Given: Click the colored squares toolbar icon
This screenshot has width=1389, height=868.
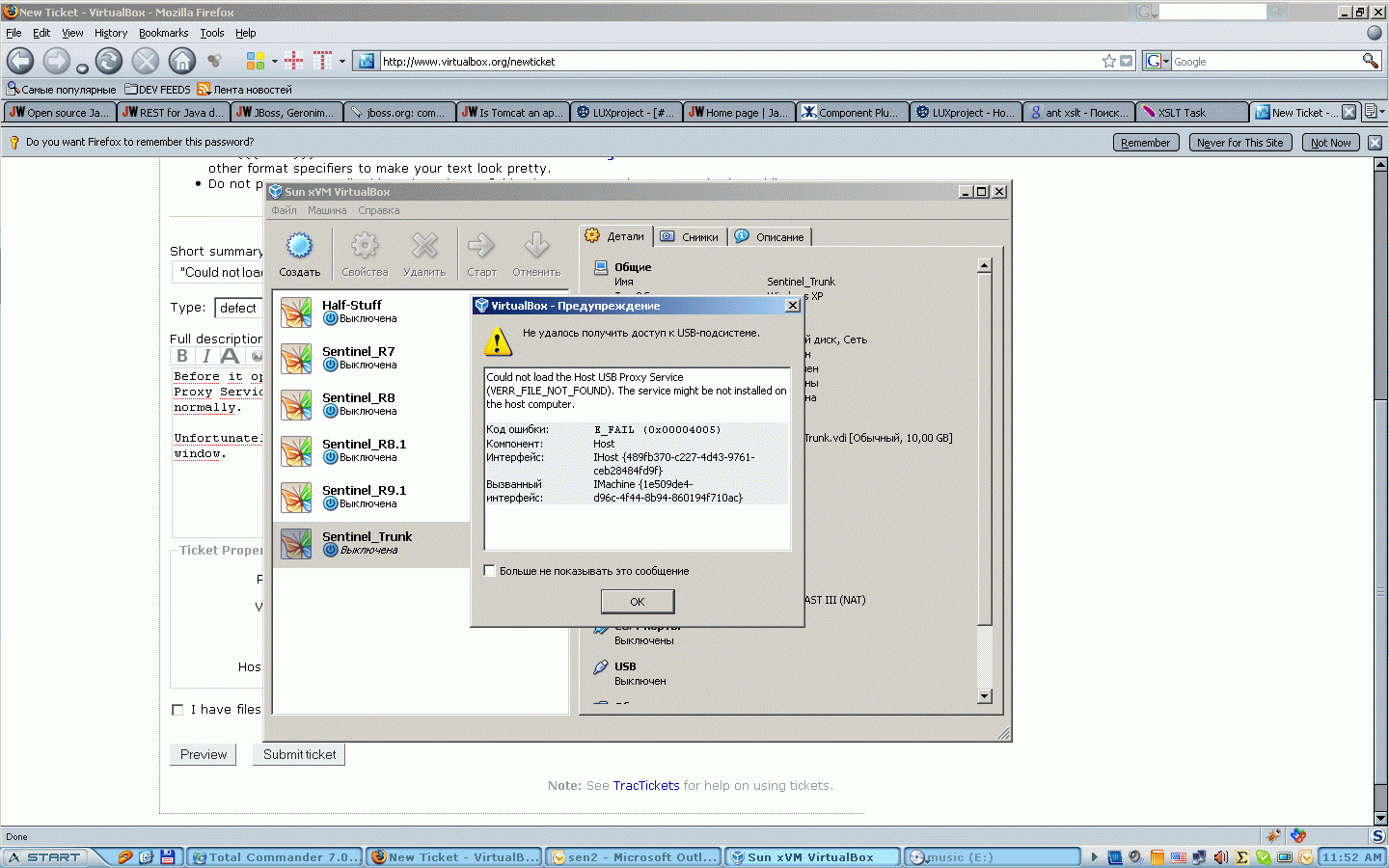Looking at the screenshot, I should tap(255, 61).
